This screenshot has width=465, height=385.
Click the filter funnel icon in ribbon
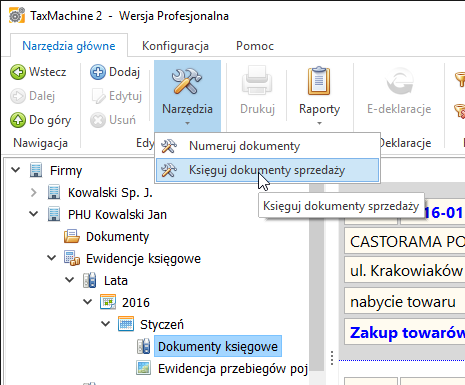460,80
